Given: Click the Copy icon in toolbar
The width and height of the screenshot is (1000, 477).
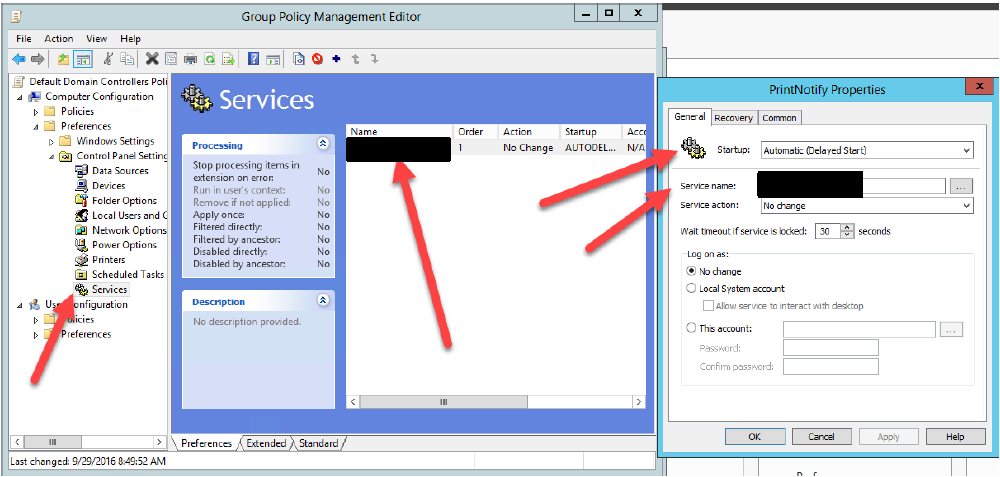Looking at the screenshot, I should point(127,59).
